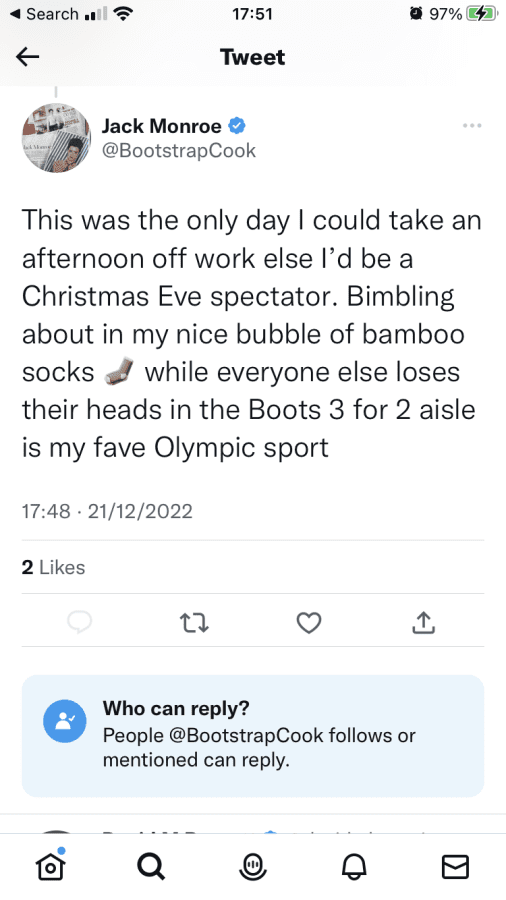The image size is (506, 900).
Task: Tap the tweet timestamp 17:48 · 21/12/2022
Action: point(107,511)
